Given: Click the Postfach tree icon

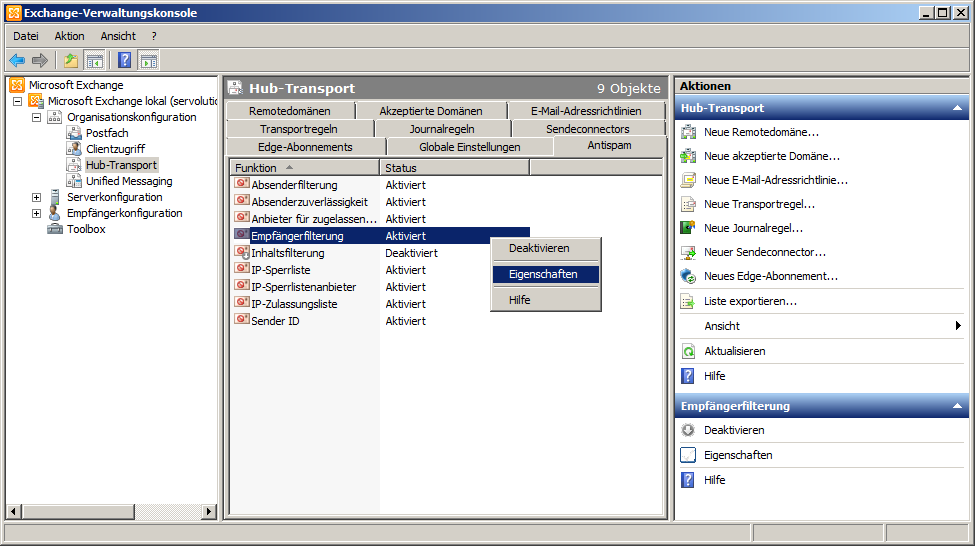Looking at the screenshot, I should (74, 132).
